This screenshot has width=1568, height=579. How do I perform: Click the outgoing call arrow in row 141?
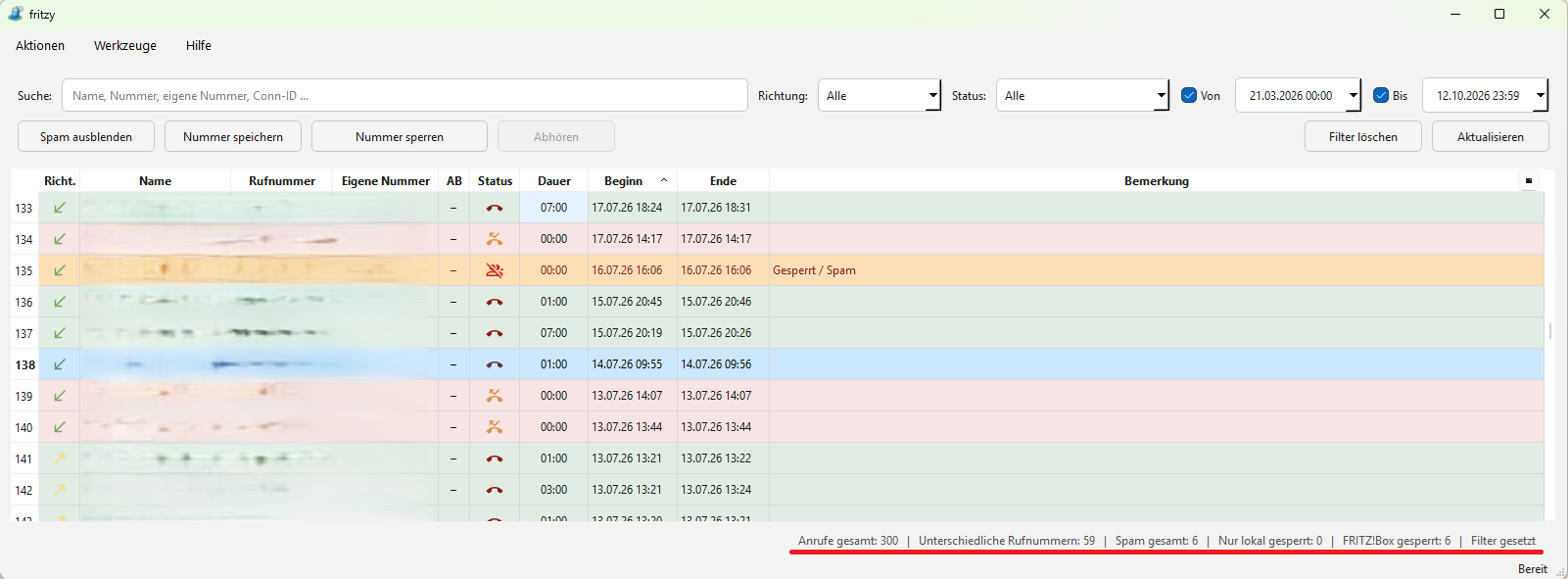pos(60,458)
